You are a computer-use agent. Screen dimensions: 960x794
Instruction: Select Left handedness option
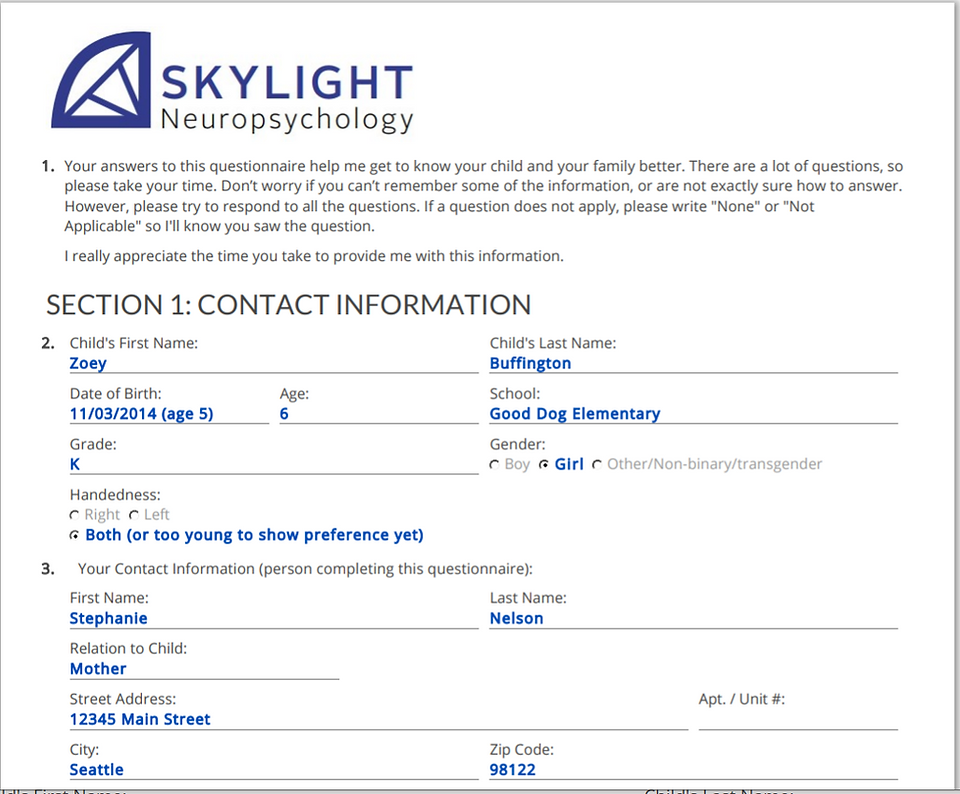tap(133, 515)
